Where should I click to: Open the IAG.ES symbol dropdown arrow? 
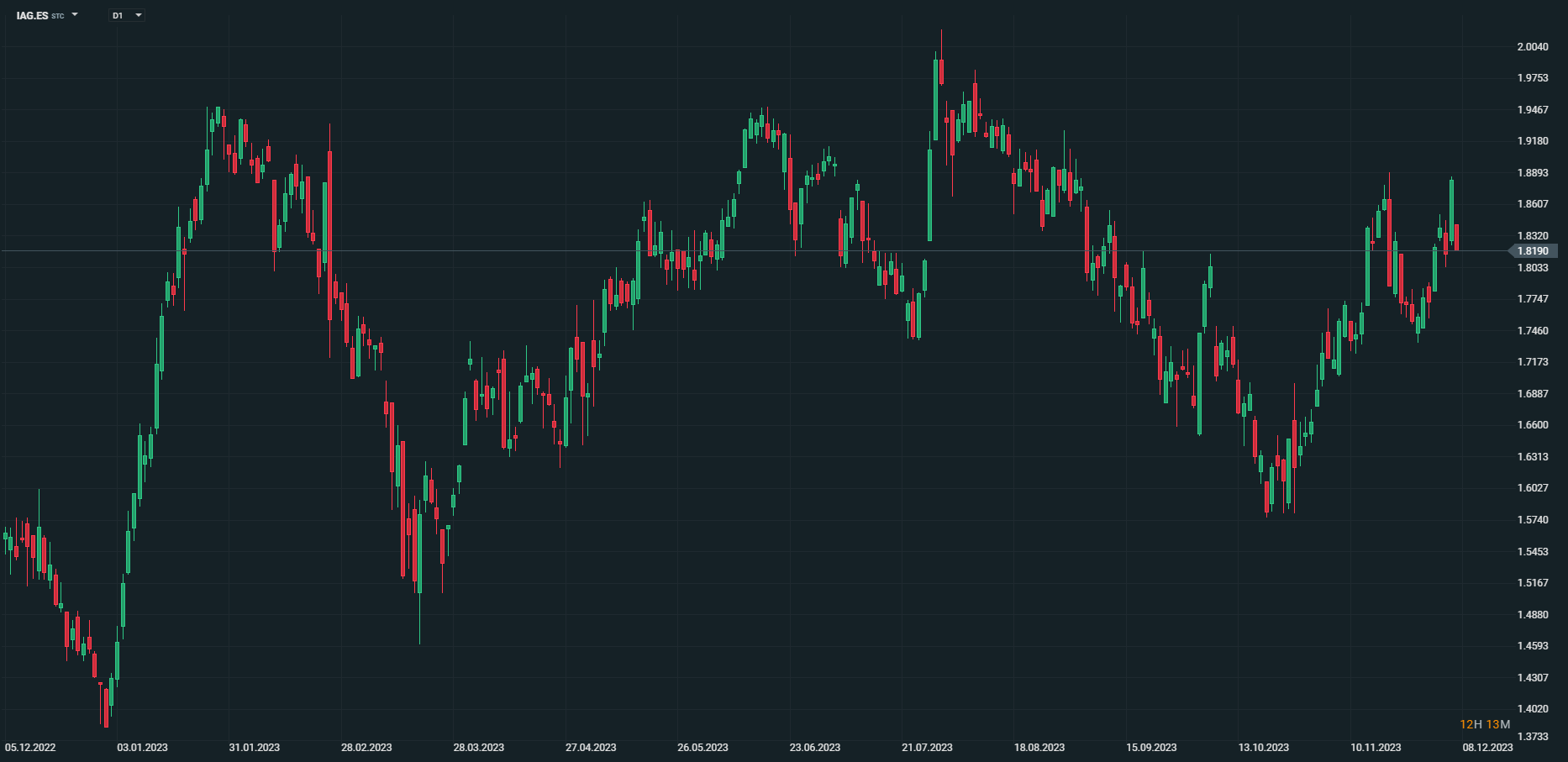pyautogui.click(x=75, y=15)
